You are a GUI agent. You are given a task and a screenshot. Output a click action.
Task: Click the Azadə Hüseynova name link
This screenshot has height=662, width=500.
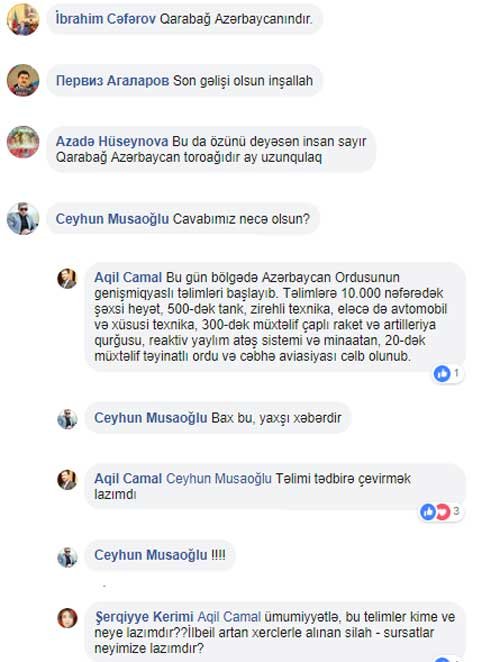pyautogui.click(x=112, y=141)
